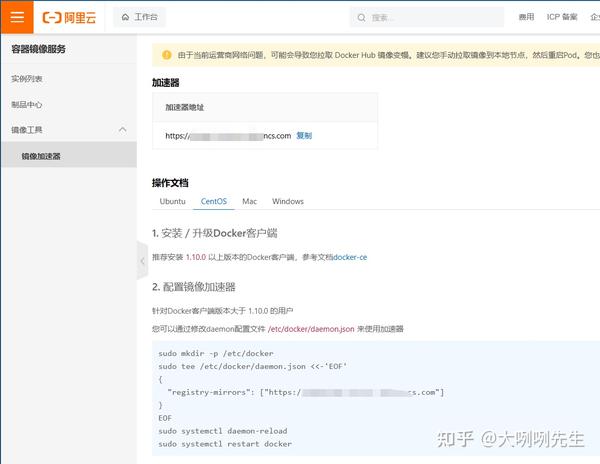Switch to the Windows tab
The height and width of the screenshot is (464, 600).
(x=288, y=201)
